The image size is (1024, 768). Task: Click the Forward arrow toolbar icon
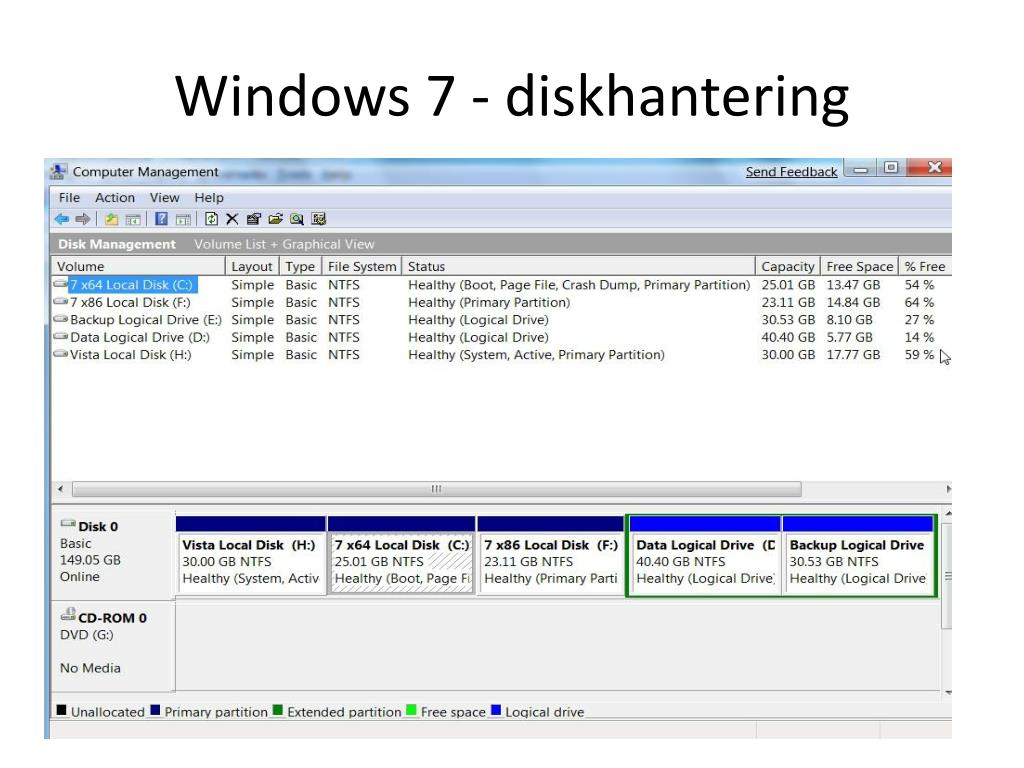coord(82,219)
